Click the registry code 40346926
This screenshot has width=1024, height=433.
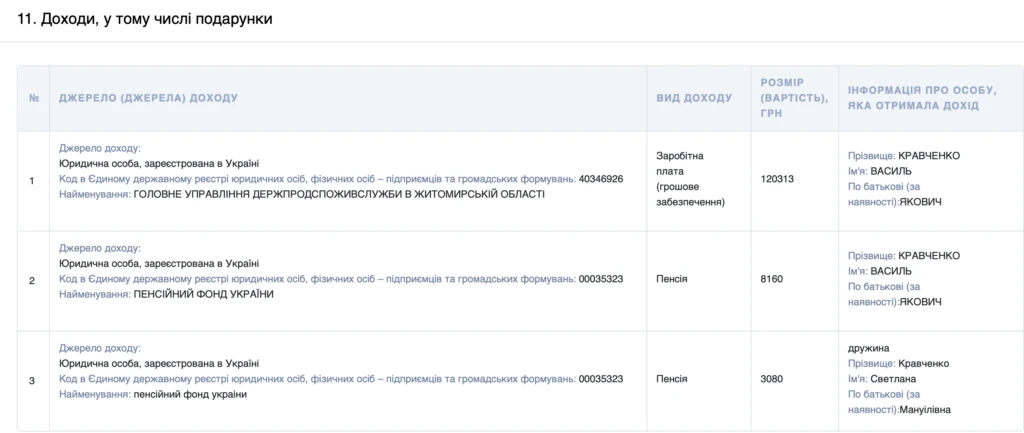600,179
